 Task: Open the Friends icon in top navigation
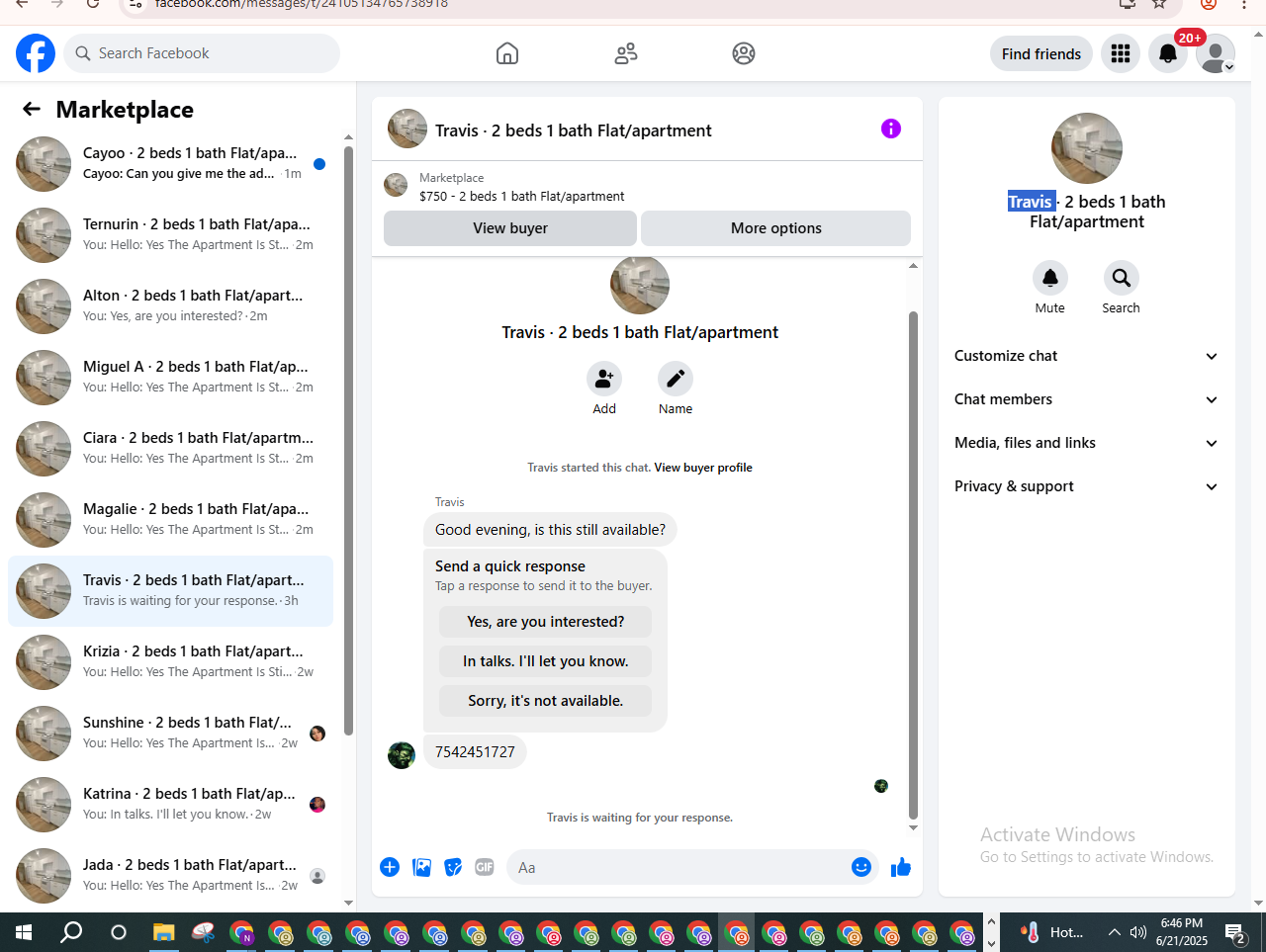click(x=626, y=53)
